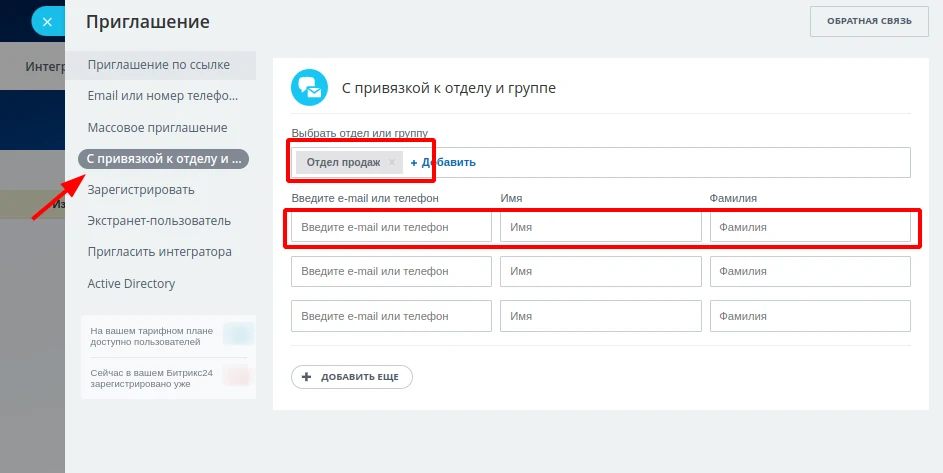Select С привязкой к отделу и группе item

[x=164, y=159]
